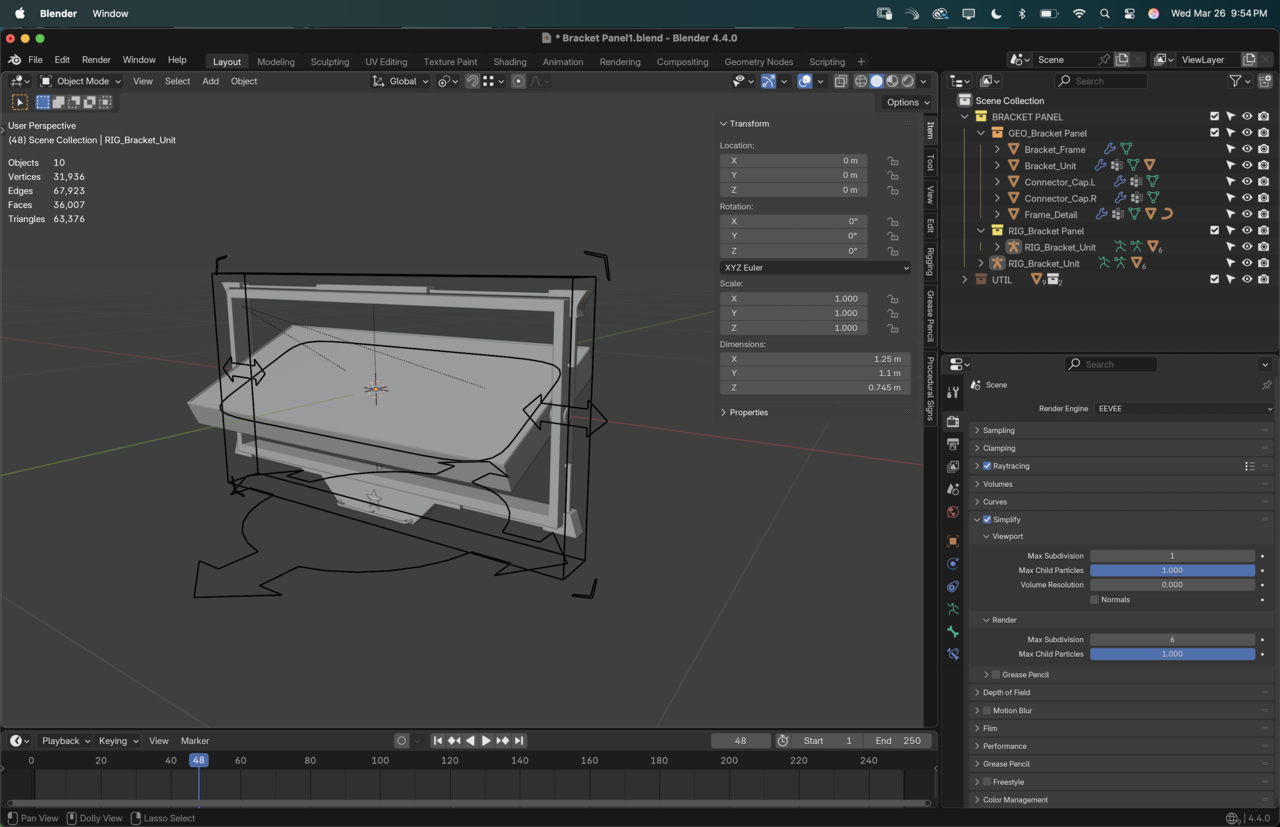Screen dimensions: 1280x827
Task: Toggle the auto keying record button
Action: click(402, 741)
